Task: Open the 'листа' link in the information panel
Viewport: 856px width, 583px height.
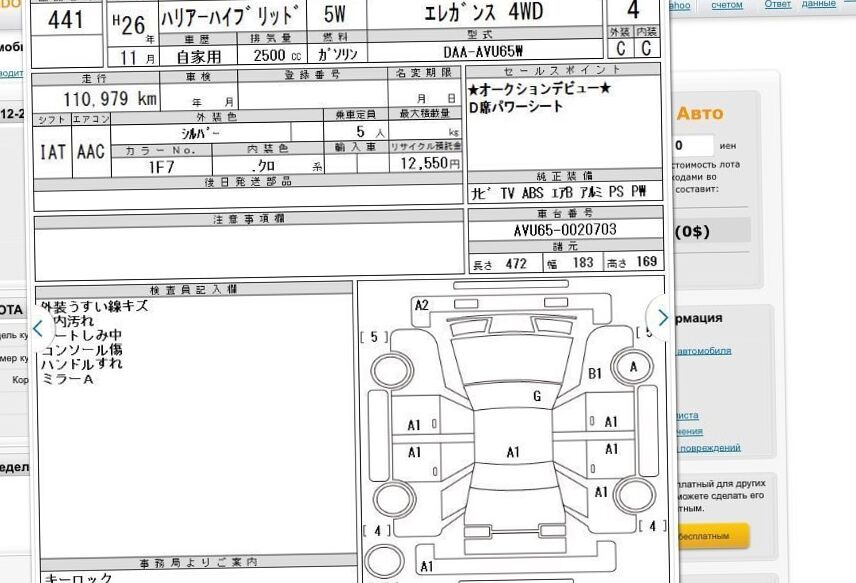Action: click(687, 415)
